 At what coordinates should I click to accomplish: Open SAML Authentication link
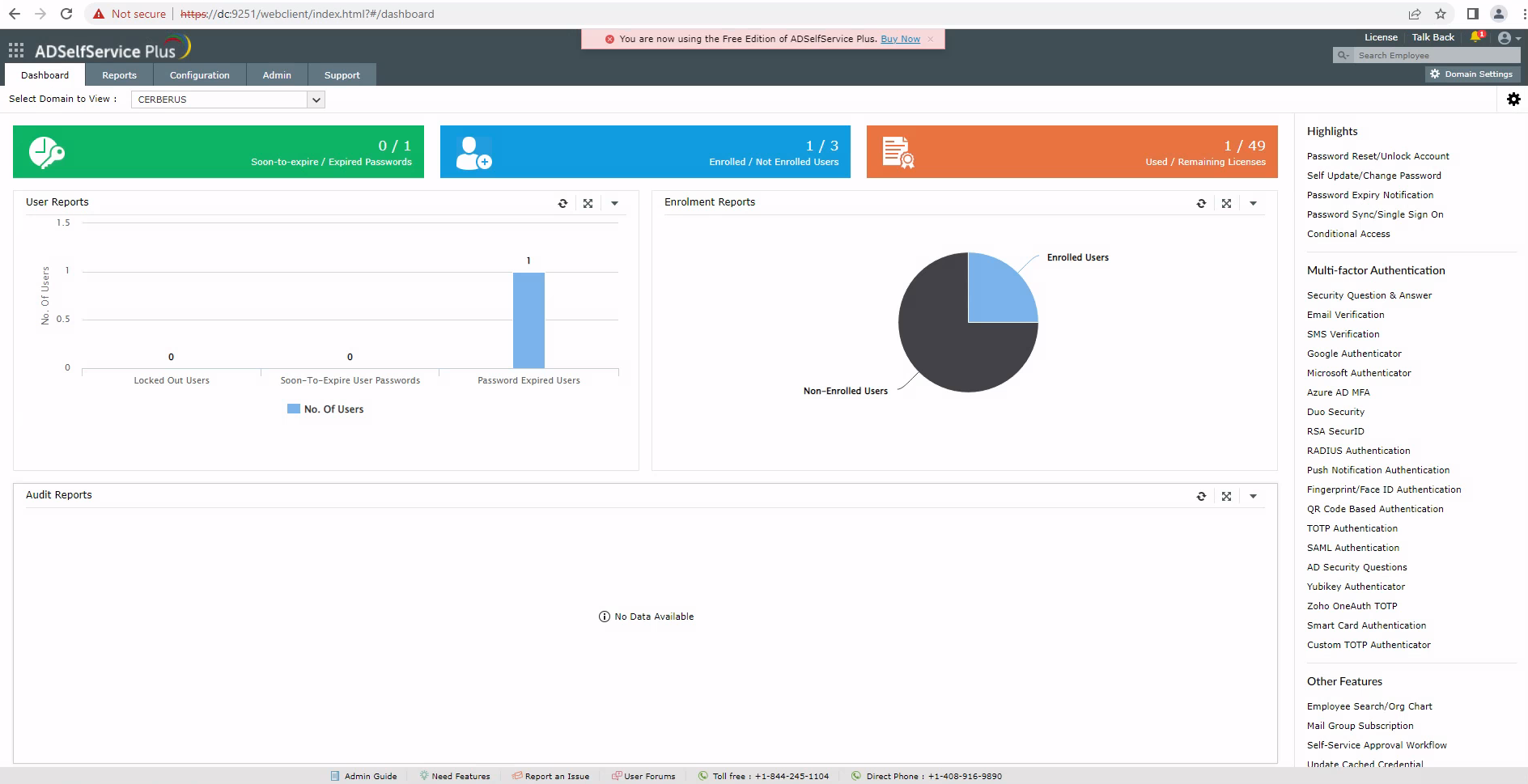[1352, 548]
